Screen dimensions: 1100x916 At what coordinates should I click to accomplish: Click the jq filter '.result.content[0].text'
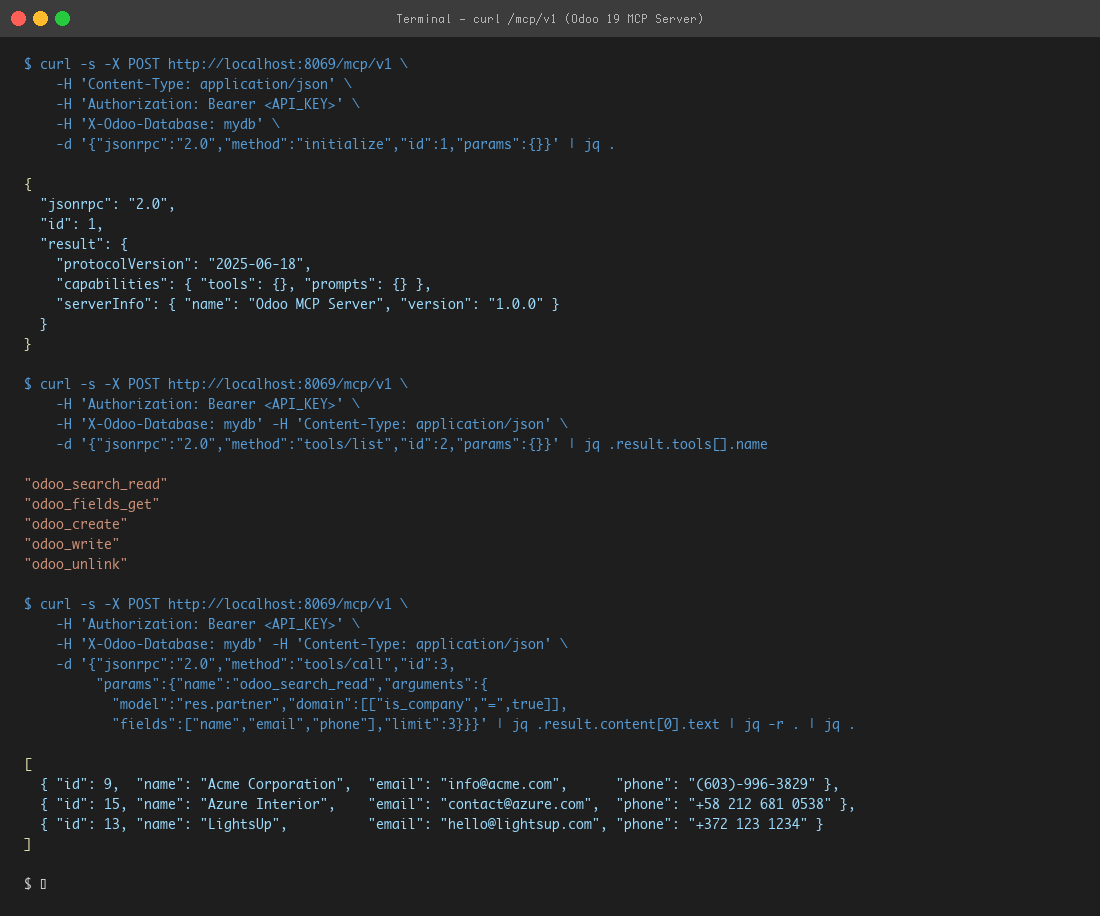[x=628, y=725]
